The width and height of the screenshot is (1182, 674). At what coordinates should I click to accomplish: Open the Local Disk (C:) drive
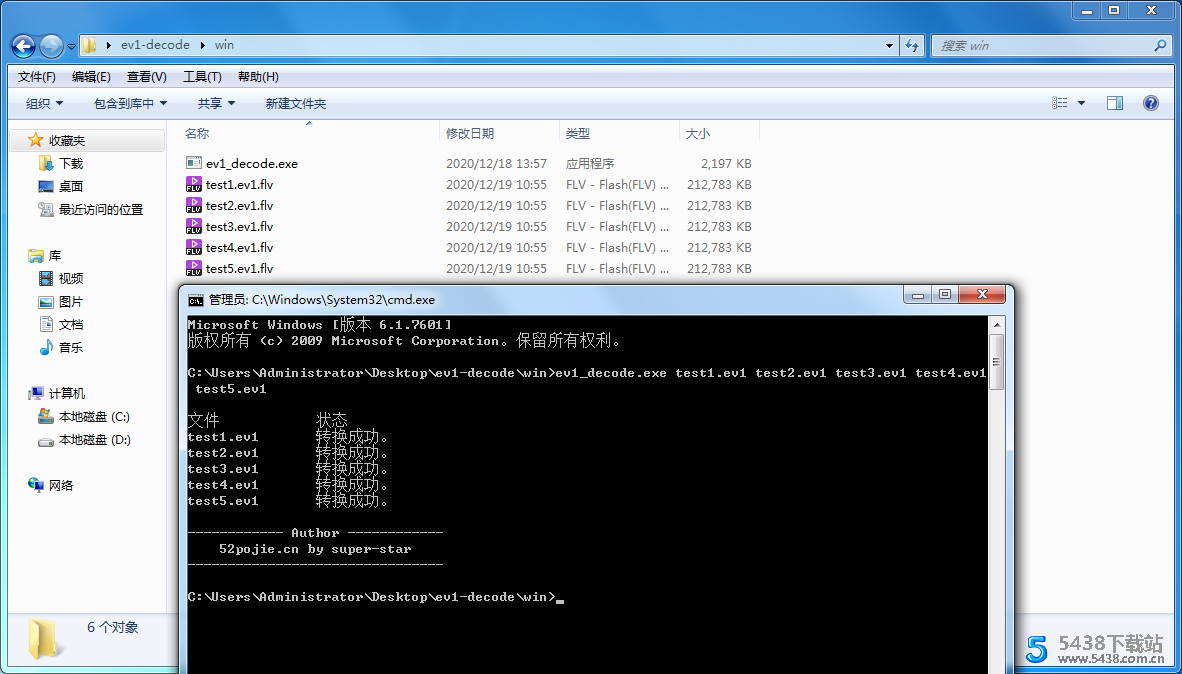94,416
